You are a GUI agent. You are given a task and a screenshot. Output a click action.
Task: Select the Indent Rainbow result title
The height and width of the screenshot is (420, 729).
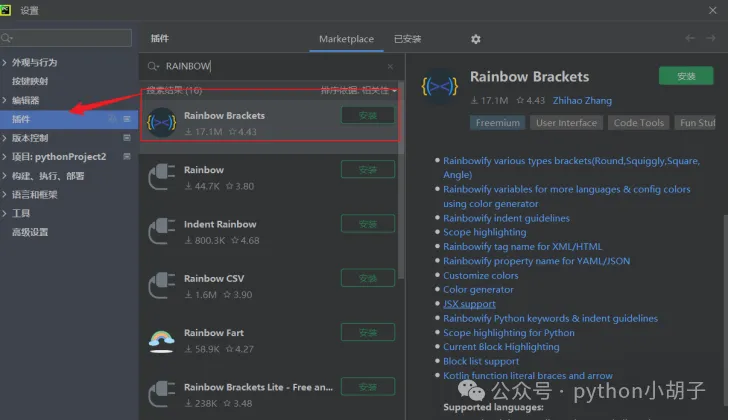pos(220,224)
